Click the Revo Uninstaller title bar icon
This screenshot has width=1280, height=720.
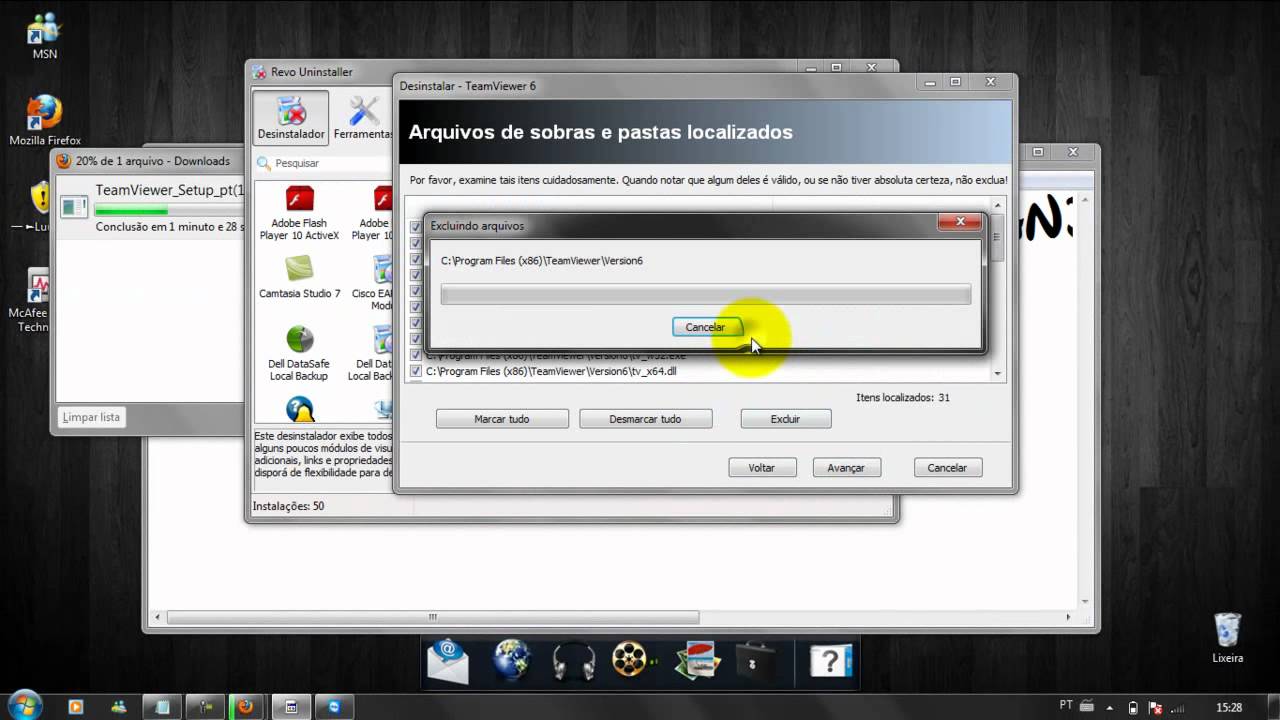[x=259, y=72]
